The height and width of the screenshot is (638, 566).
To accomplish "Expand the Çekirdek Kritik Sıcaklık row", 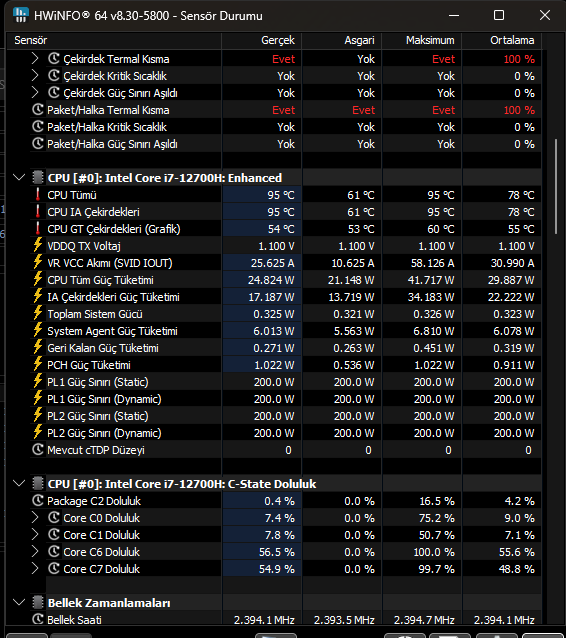I will pos(35,76).
